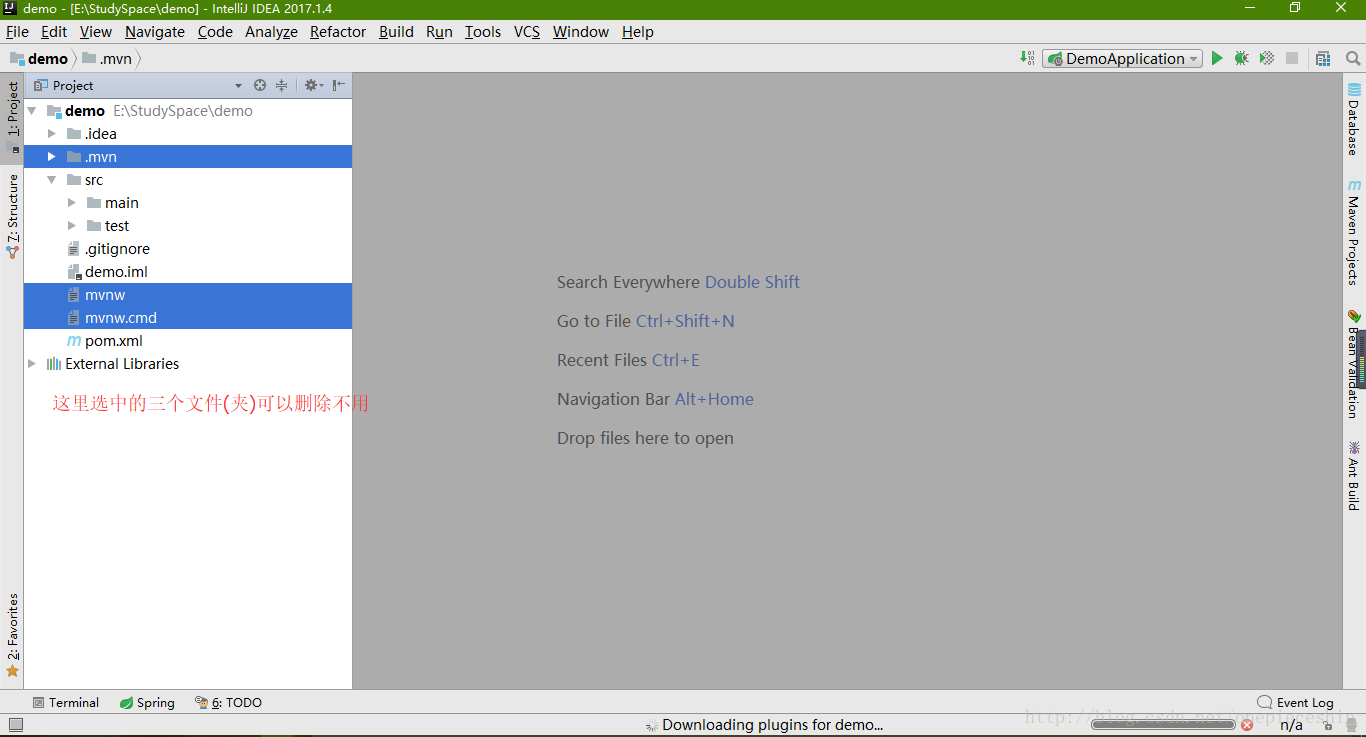Collapse the src folder arrow

coord(52,180)
